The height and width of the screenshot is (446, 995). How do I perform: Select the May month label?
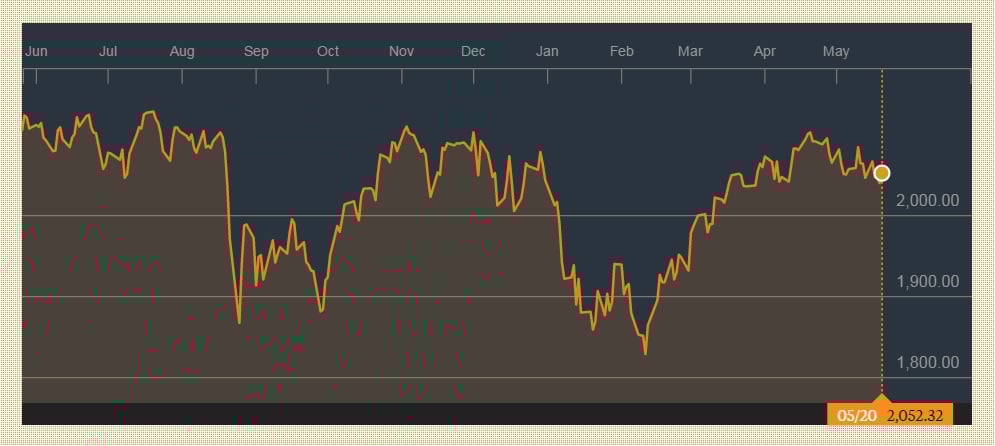[x=836, y=52]
